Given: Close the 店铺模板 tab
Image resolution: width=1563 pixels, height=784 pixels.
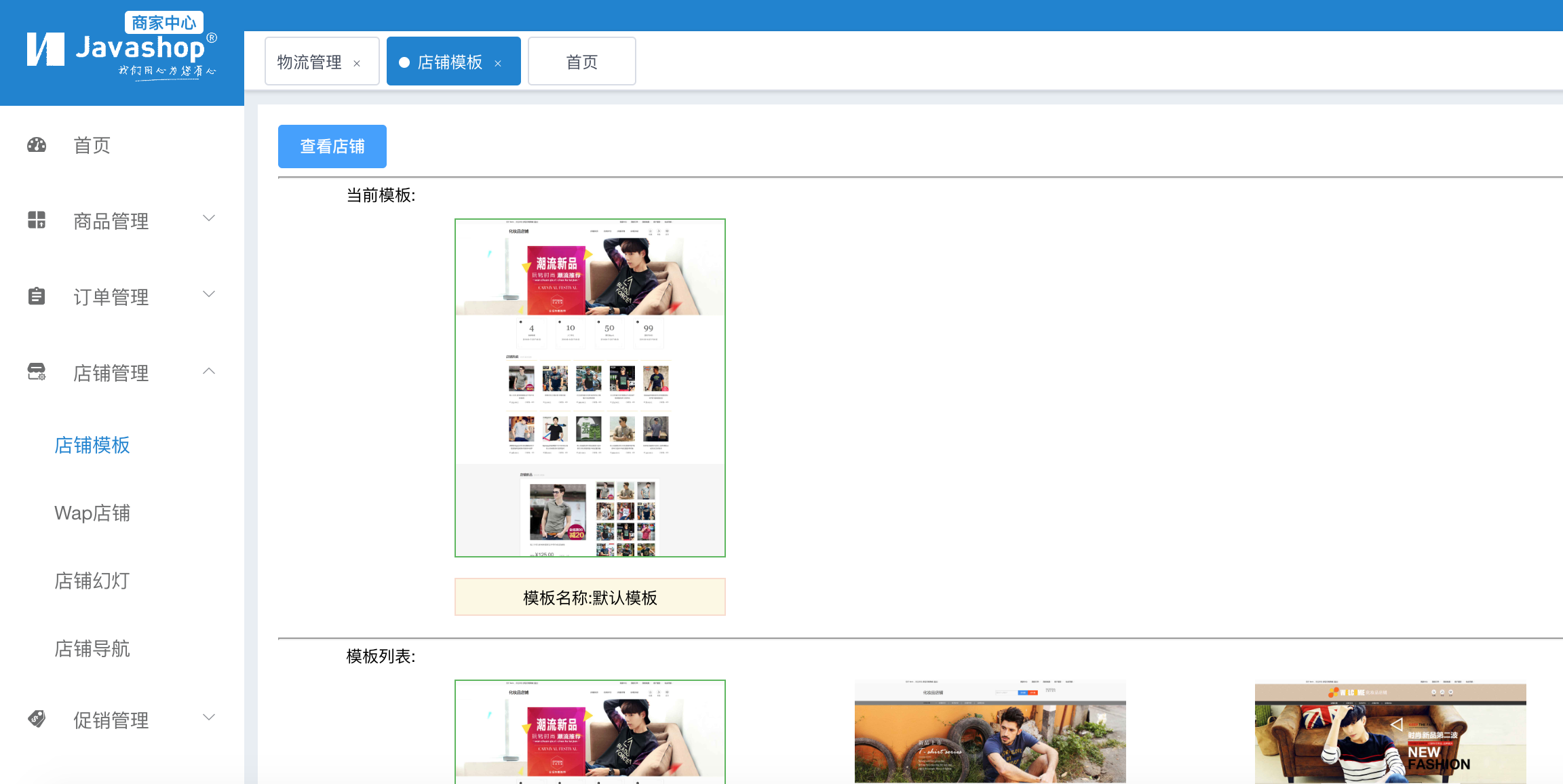Looking at the screenshot, I should (498, 63).
